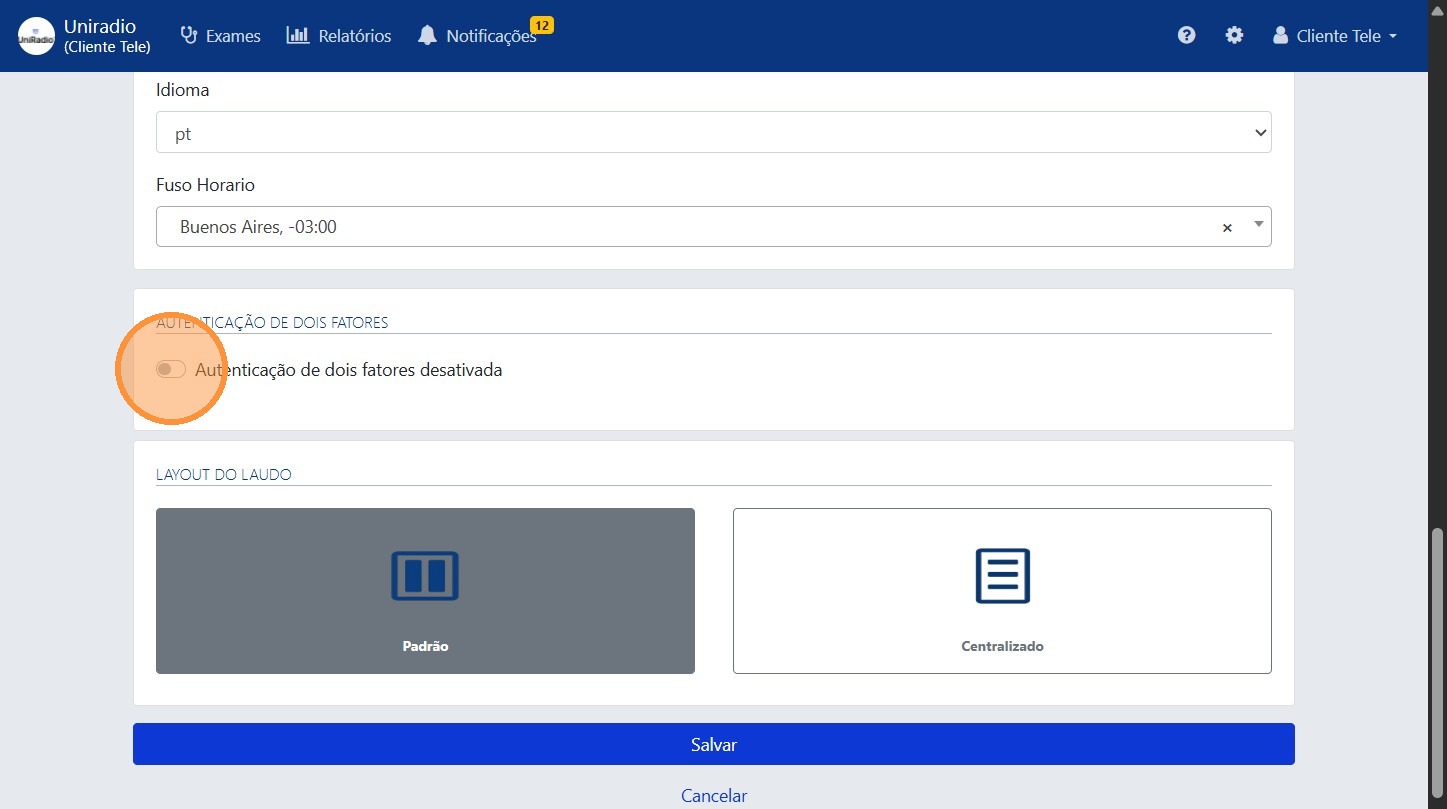Viewport: 1447px width, 809px height.
Task: Select the Centralizado report layout
Action: coord(1002,590)
